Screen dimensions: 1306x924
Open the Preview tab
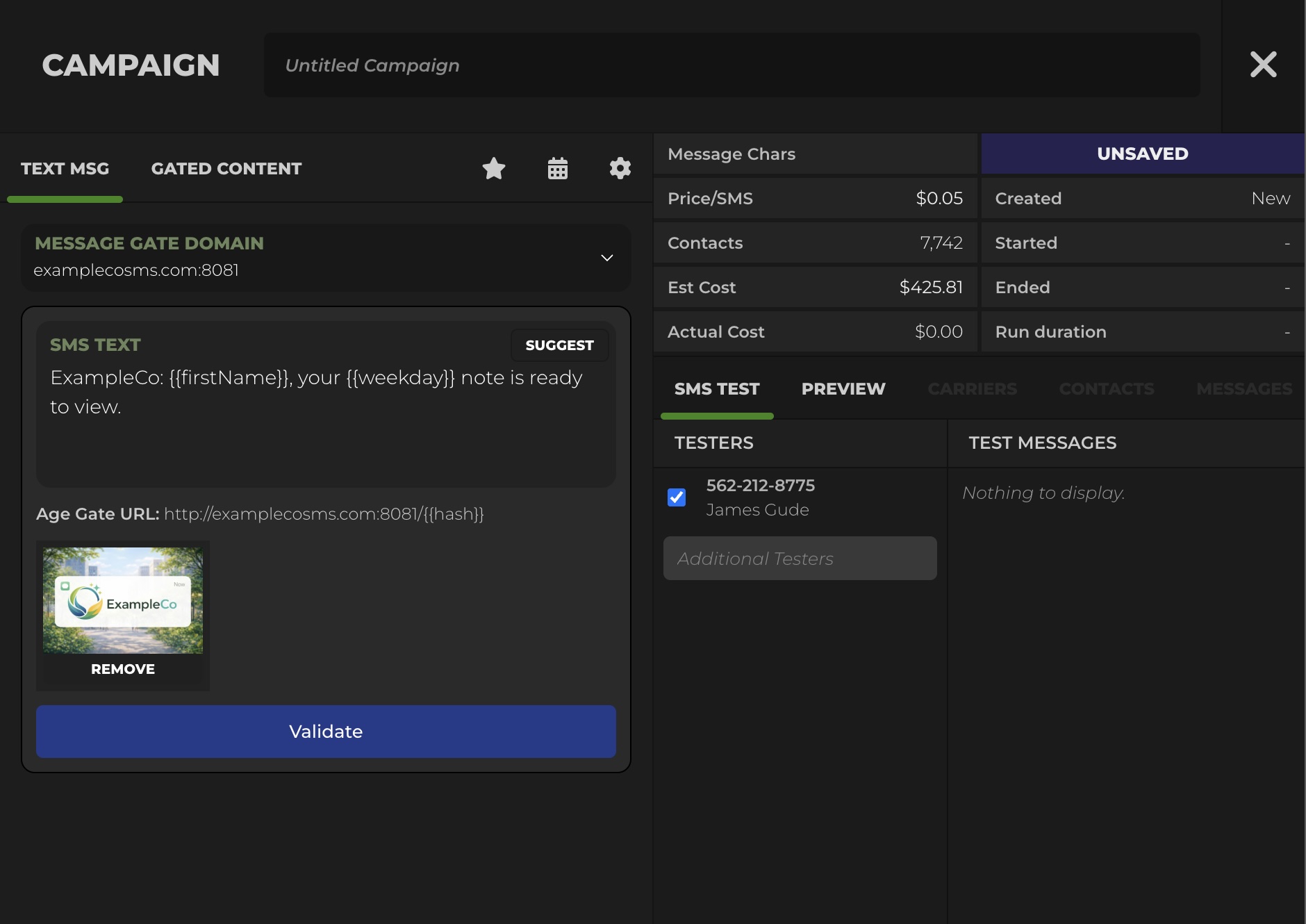tap(843, 389)
